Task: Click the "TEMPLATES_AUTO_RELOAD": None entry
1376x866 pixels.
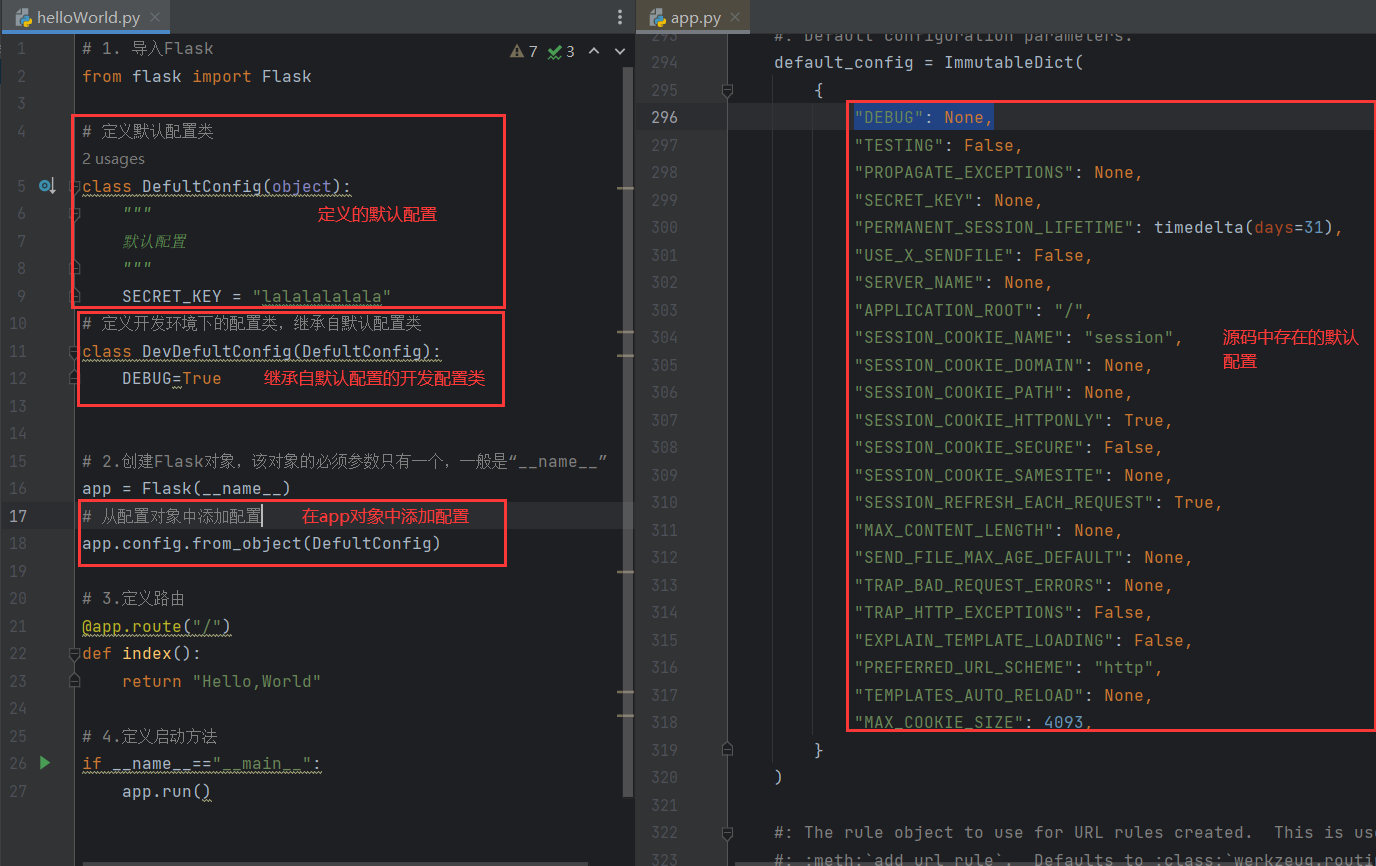Action: click(1004, 695)
